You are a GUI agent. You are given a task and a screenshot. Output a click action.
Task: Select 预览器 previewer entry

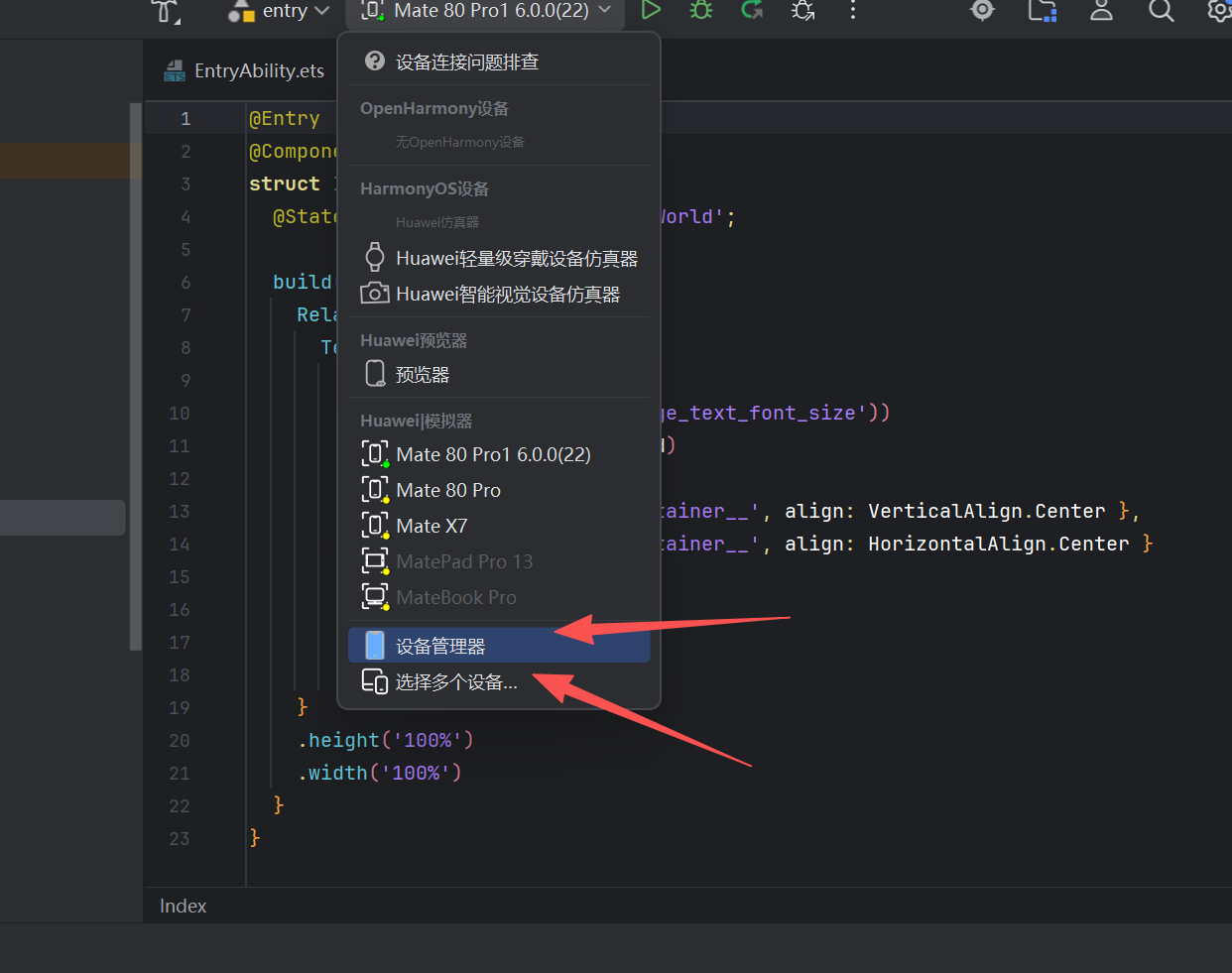tap(499, 374)
